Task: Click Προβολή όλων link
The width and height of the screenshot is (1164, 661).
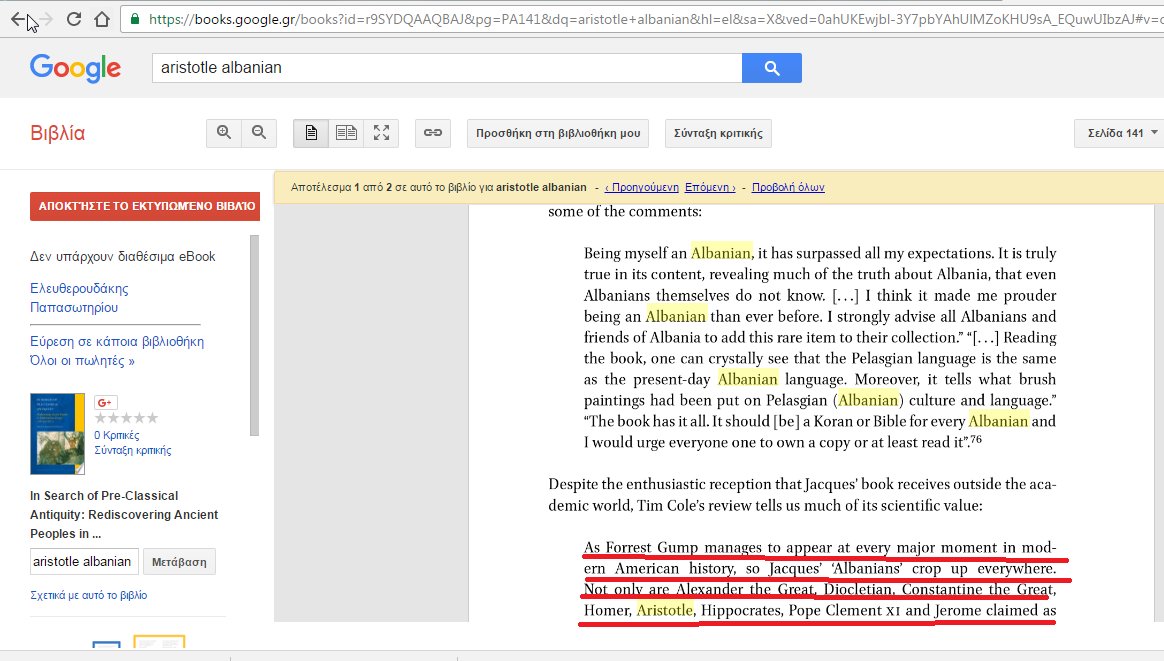Action: (788, 187)
